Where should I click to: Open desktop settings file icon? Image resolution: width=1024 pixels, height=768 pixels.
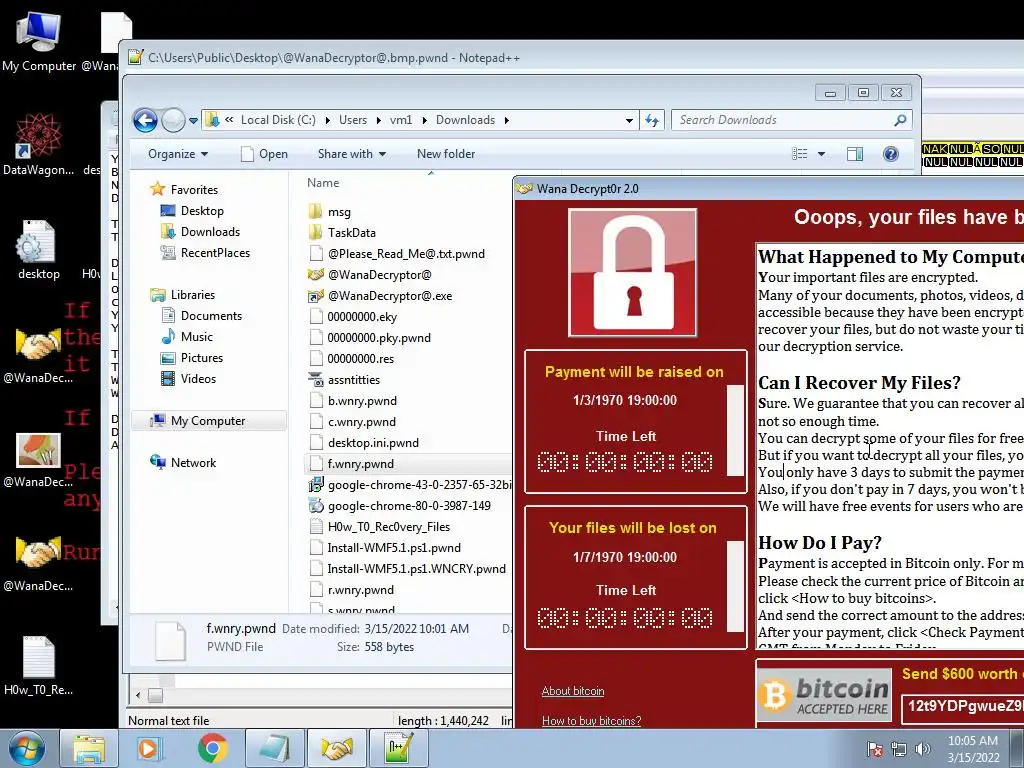(x=38, y=249)
